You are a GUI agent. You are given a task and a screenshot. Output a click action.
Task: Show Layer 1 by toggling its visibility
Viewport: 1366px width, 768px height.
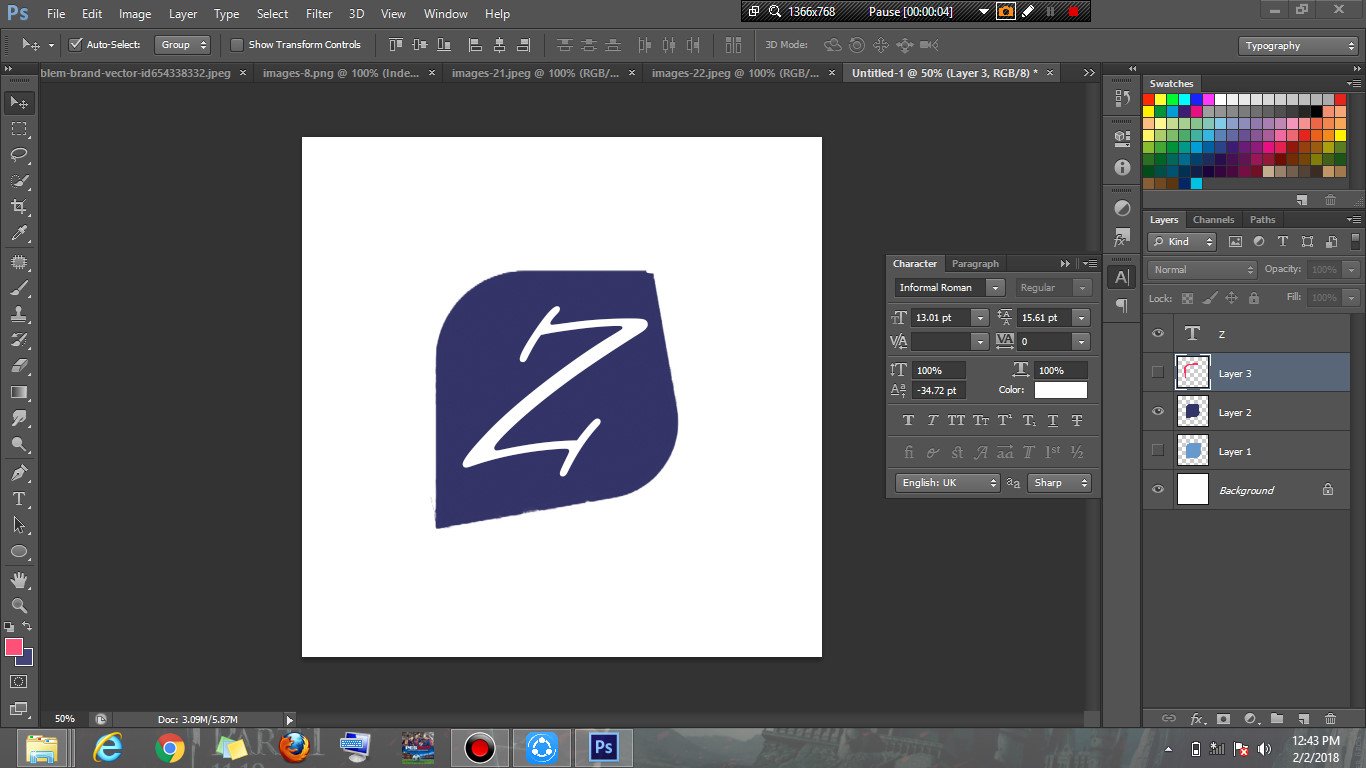(x=1158, y=451)
